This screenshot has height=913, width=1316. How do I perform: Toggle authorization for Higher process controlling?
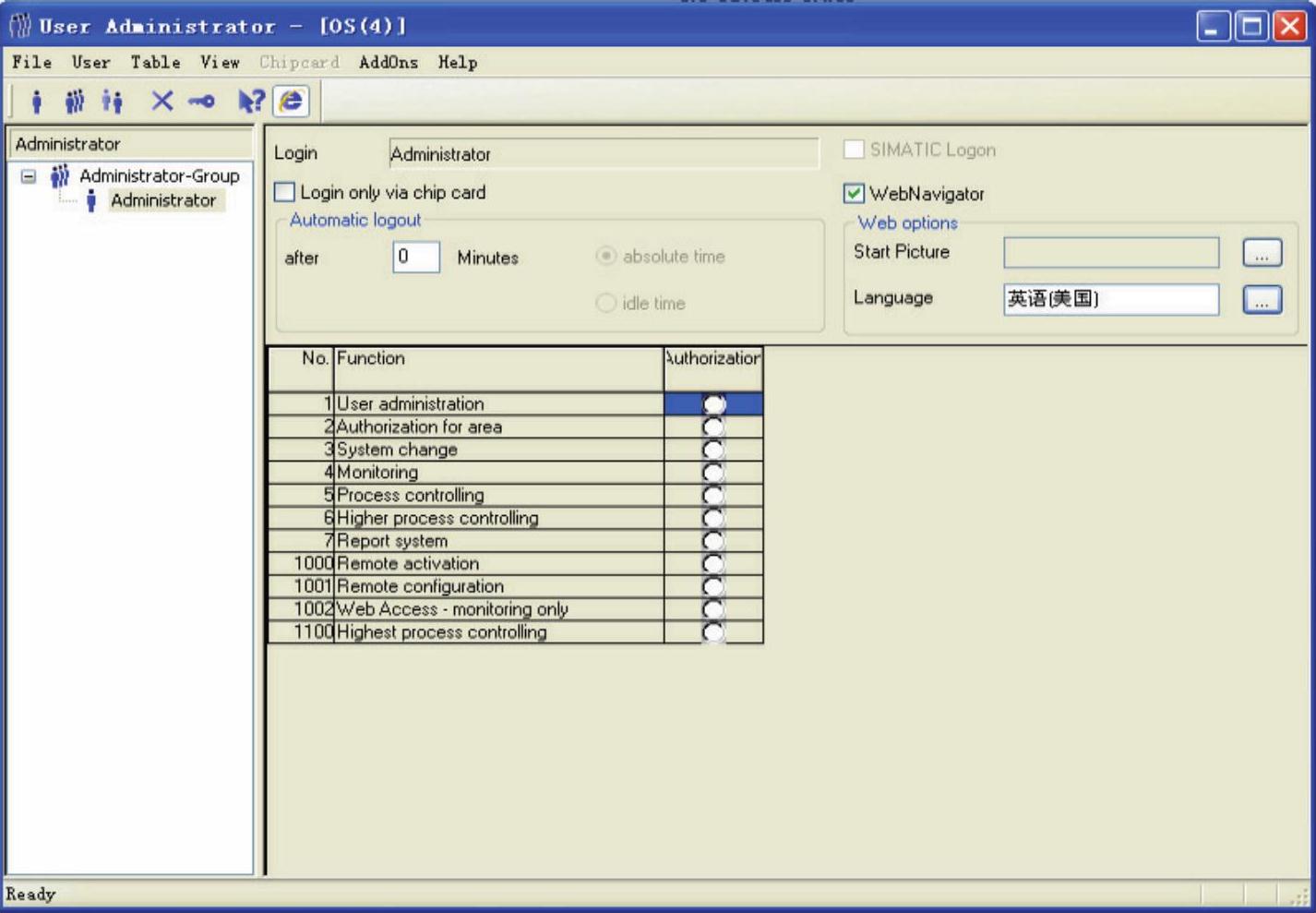713,518
